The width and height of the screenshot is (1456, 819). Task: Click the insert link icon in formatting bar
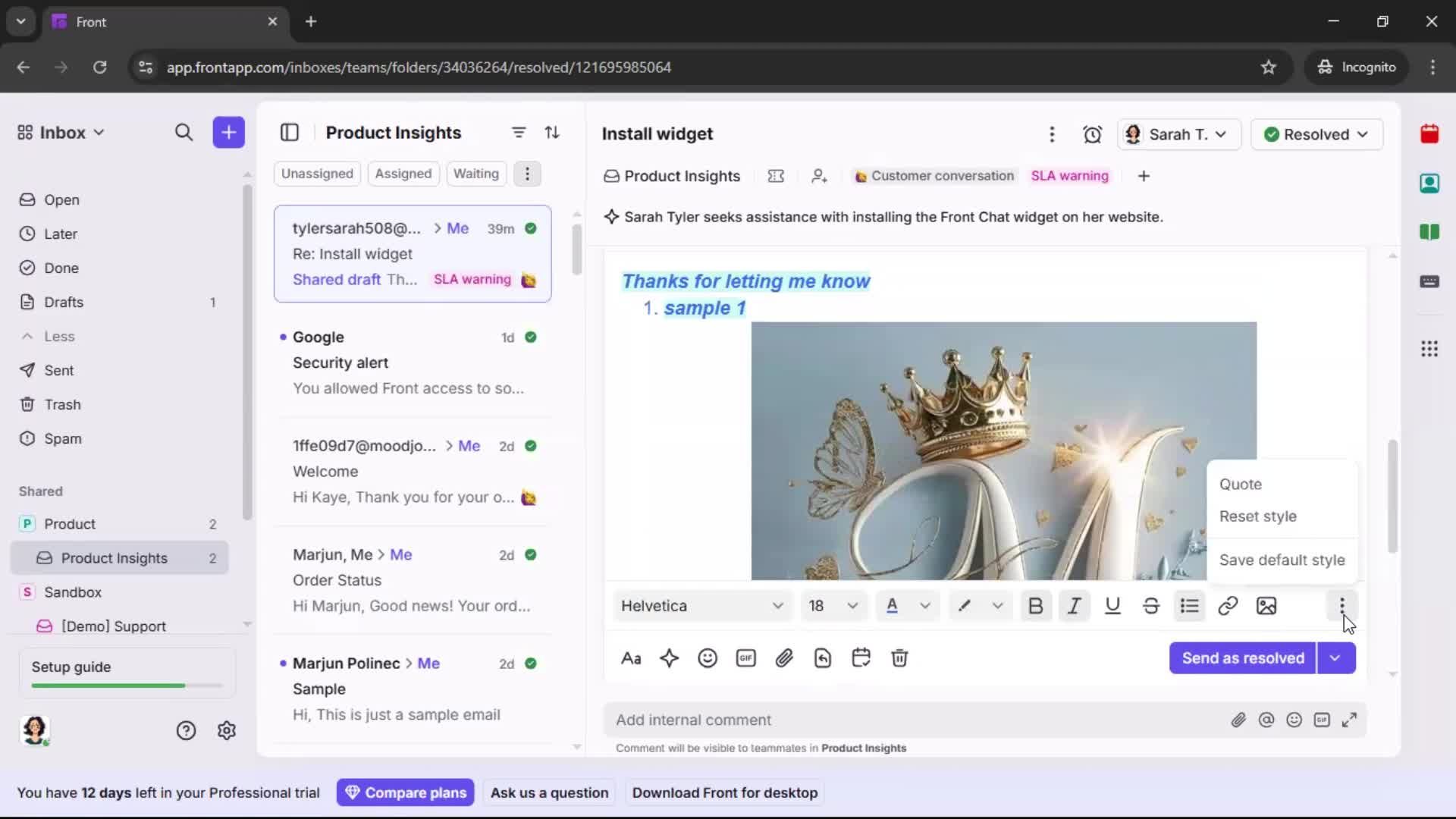tap(1228, 606)
